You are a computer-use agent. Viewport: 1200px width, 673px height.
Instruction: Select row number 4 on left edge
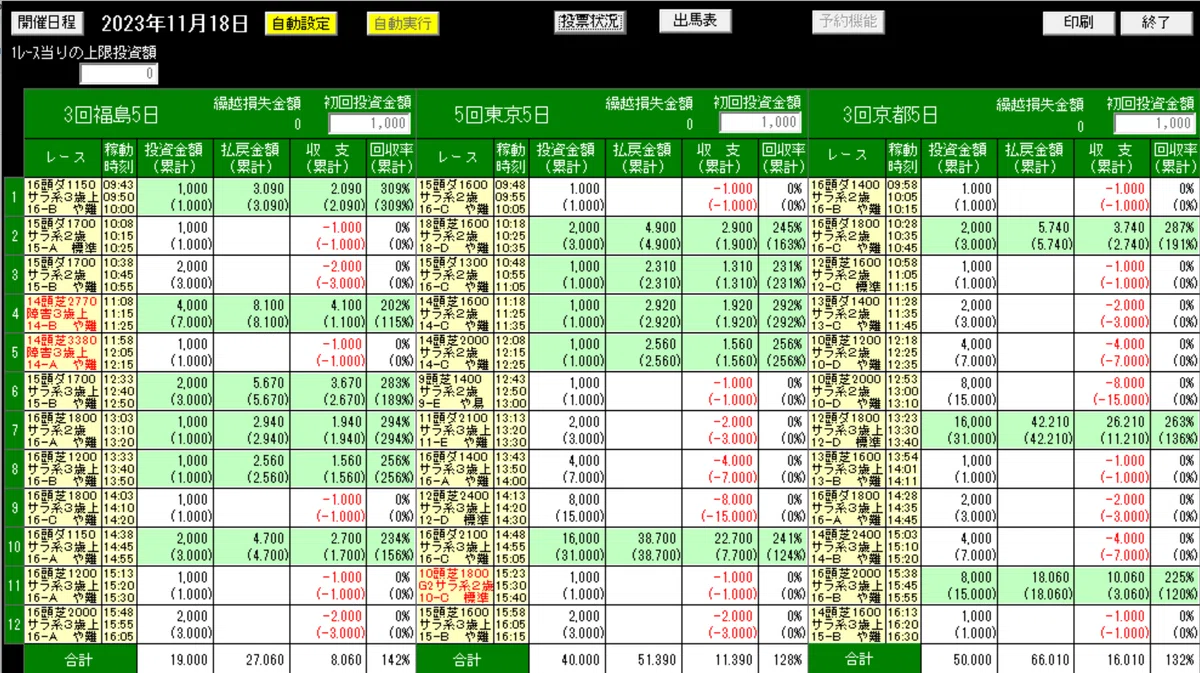coord(13,312)
